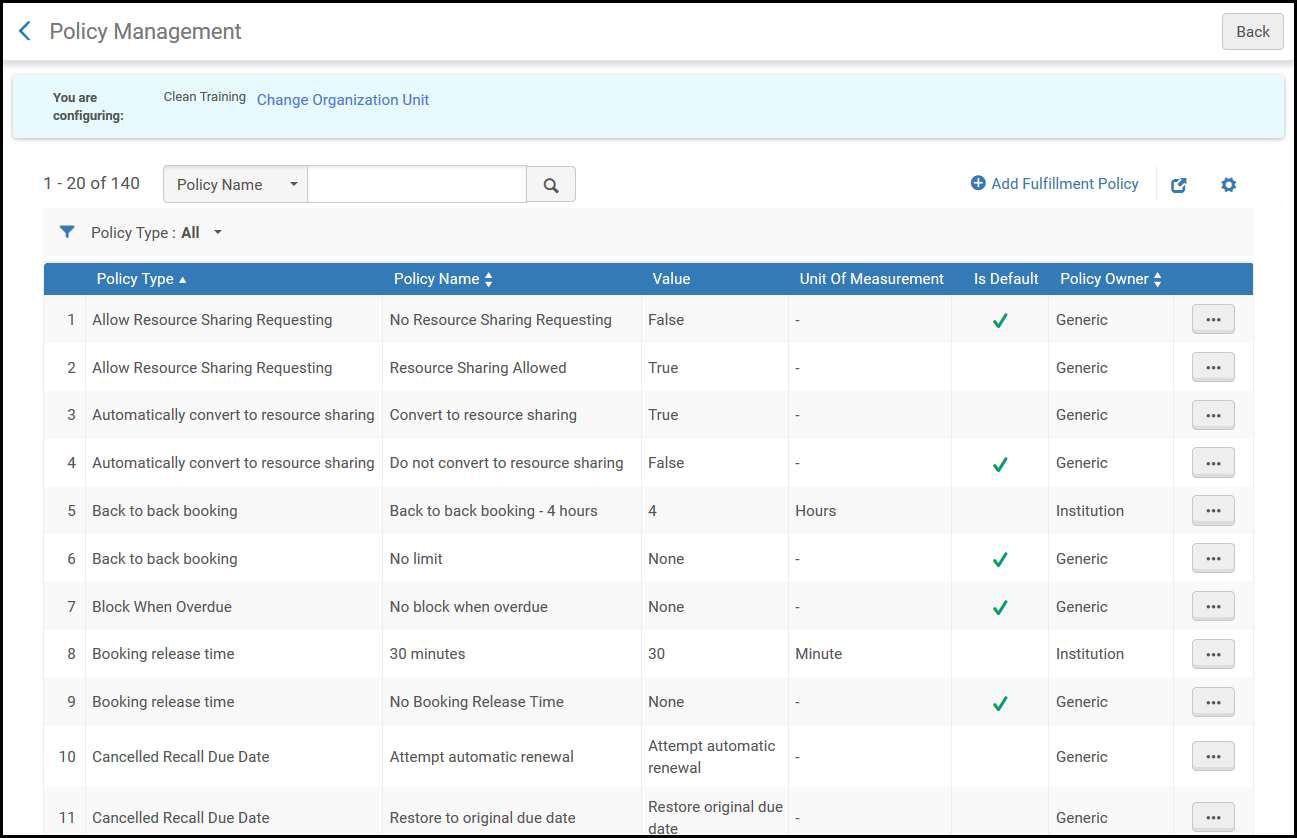Click default checkmark in No limit row

coord(1000,560)
